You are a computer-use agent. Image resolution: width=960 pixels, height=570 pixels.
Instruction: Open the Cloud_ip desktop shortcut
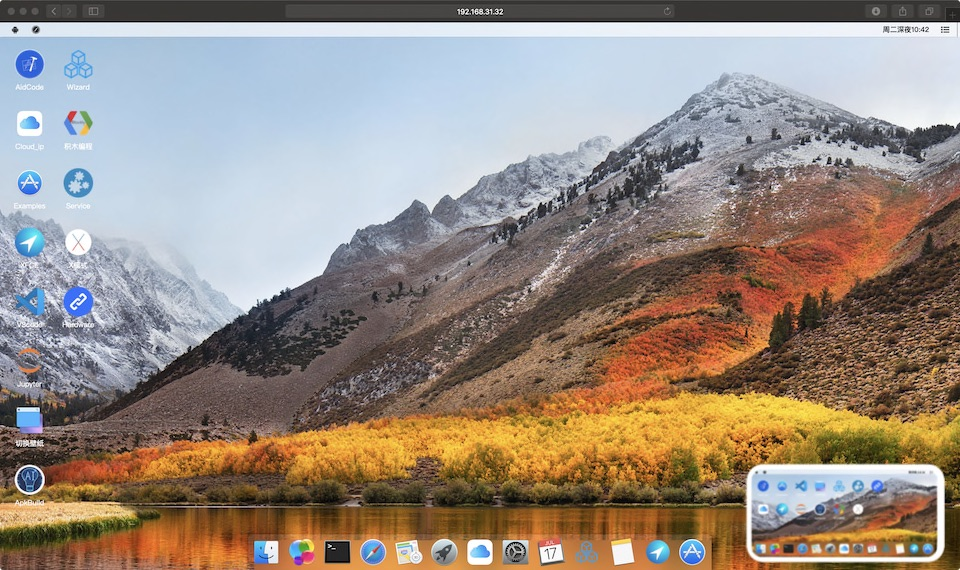(29, 124)
